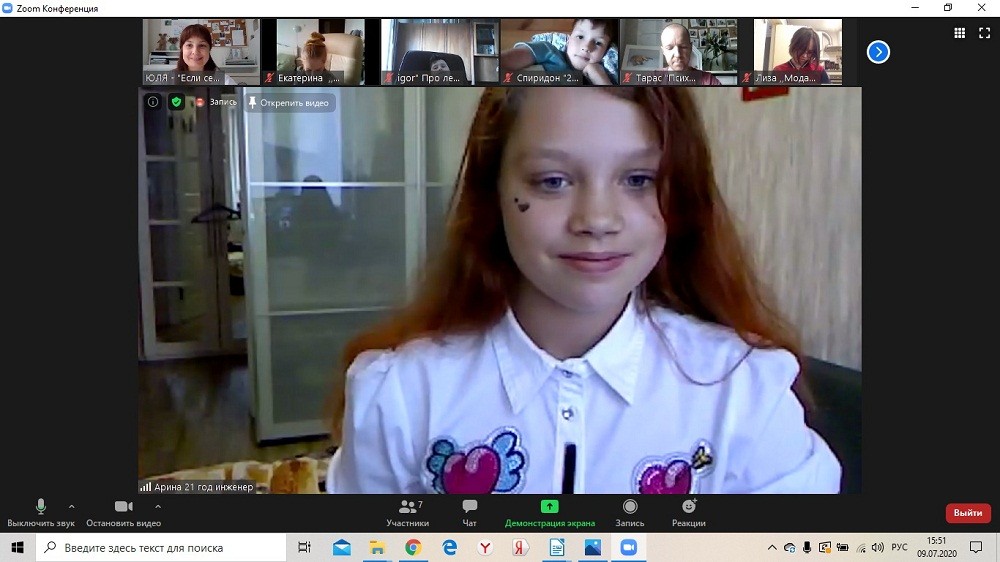Expand audio options arrow beside microphone
This screenshot has width=1000, height=562.
point(71,506)
